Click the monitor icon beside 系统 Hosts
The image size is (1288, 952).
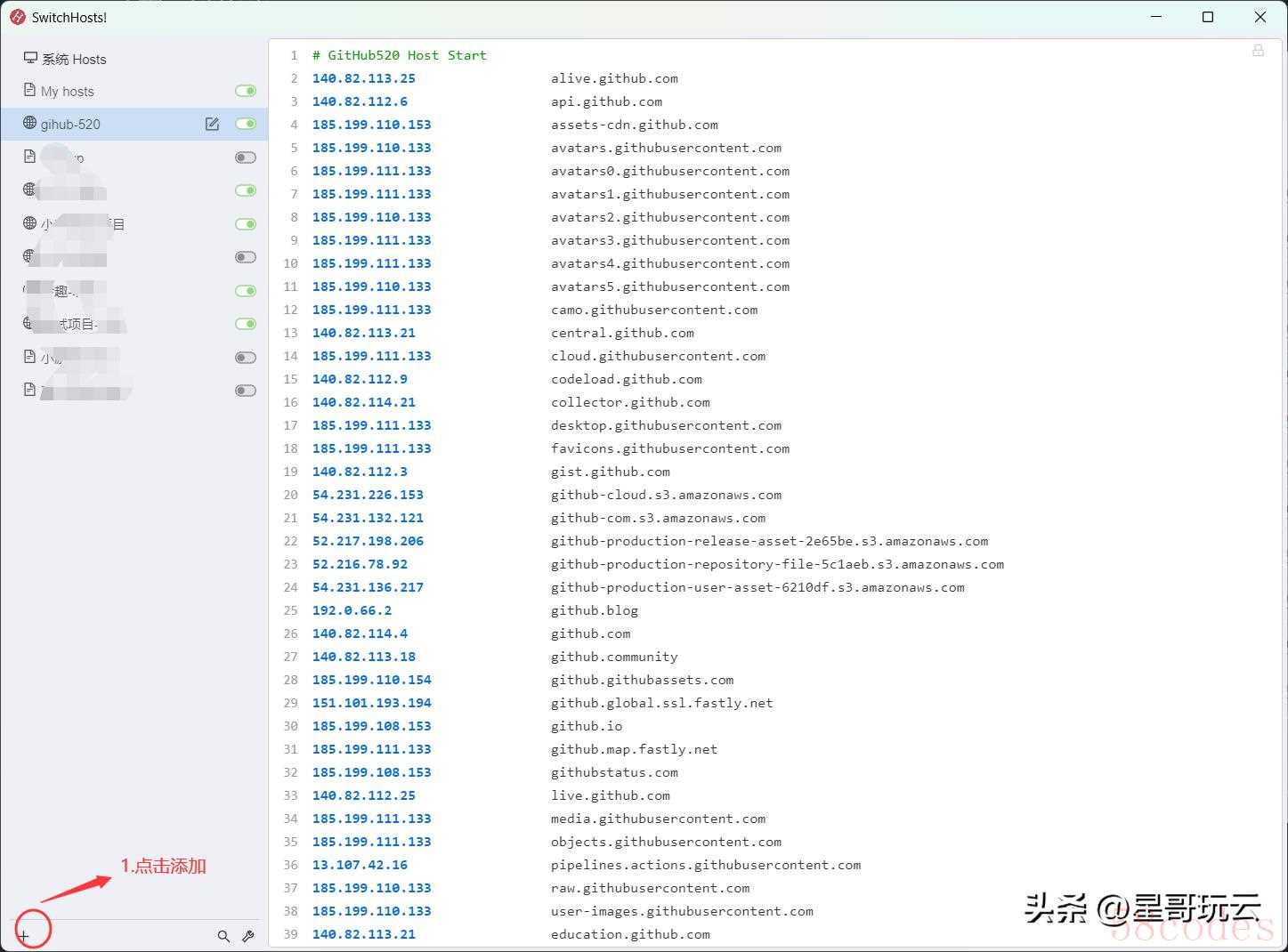[30, 58]
